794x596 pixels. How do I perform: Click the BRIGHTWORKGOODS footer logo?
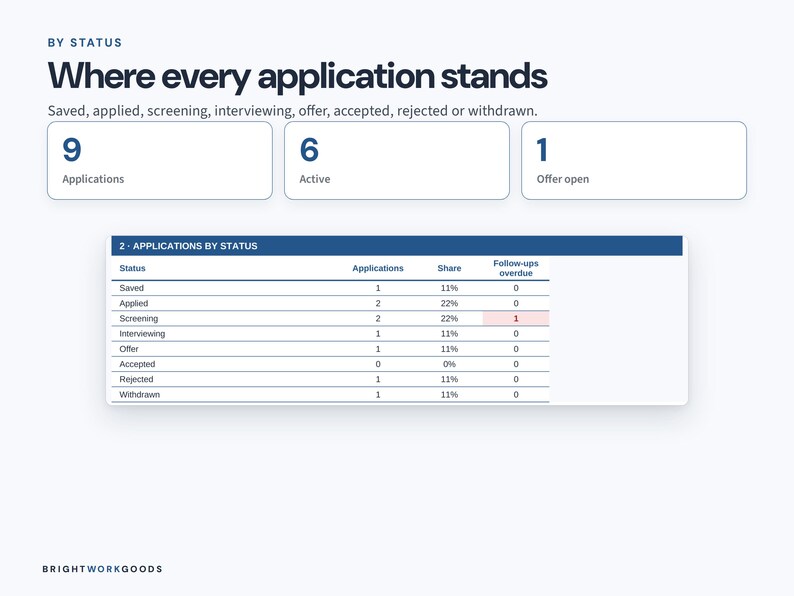(102, 569)
